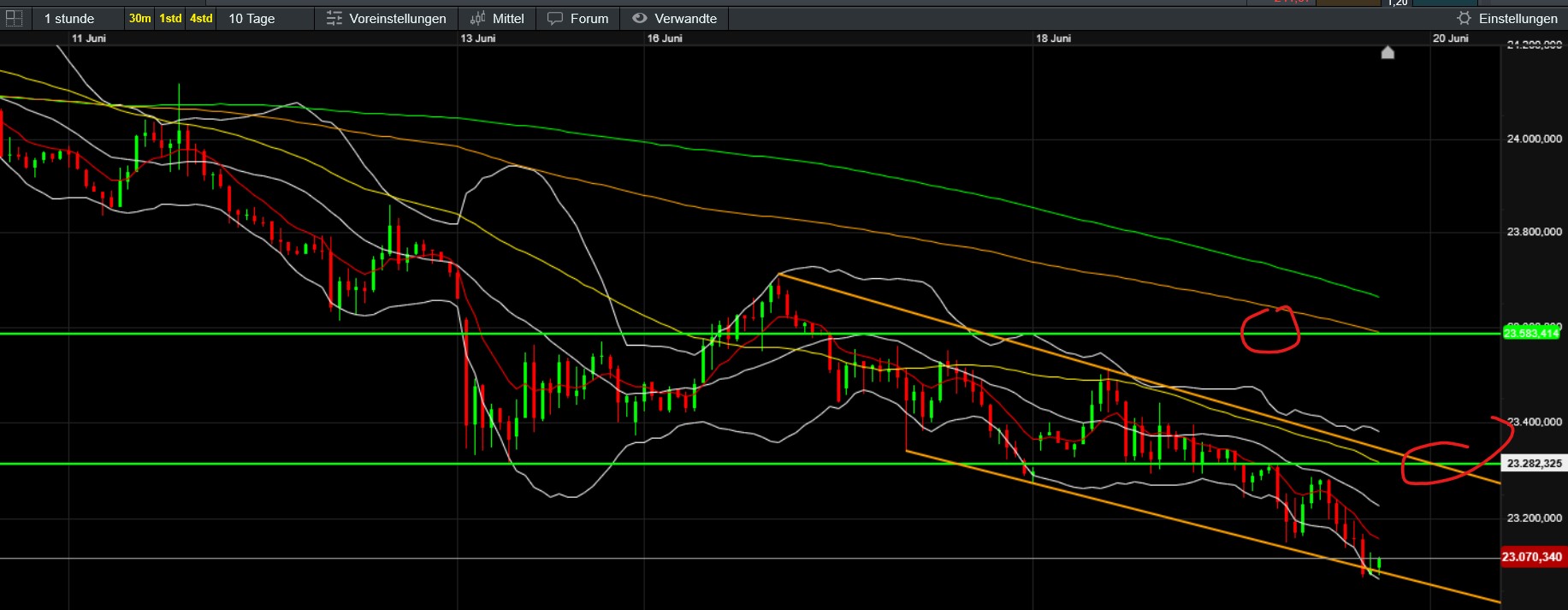Click the '16 Juni' date label

point(665,38)
